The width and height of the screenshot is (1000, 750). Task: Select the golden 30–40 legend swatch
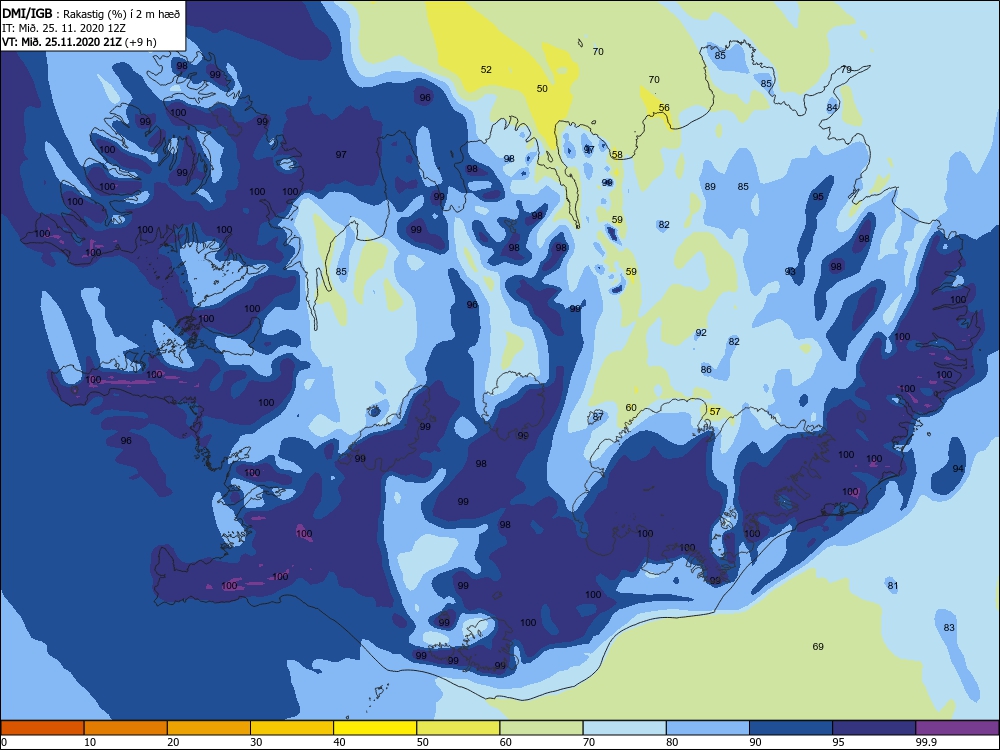[292, 728]
